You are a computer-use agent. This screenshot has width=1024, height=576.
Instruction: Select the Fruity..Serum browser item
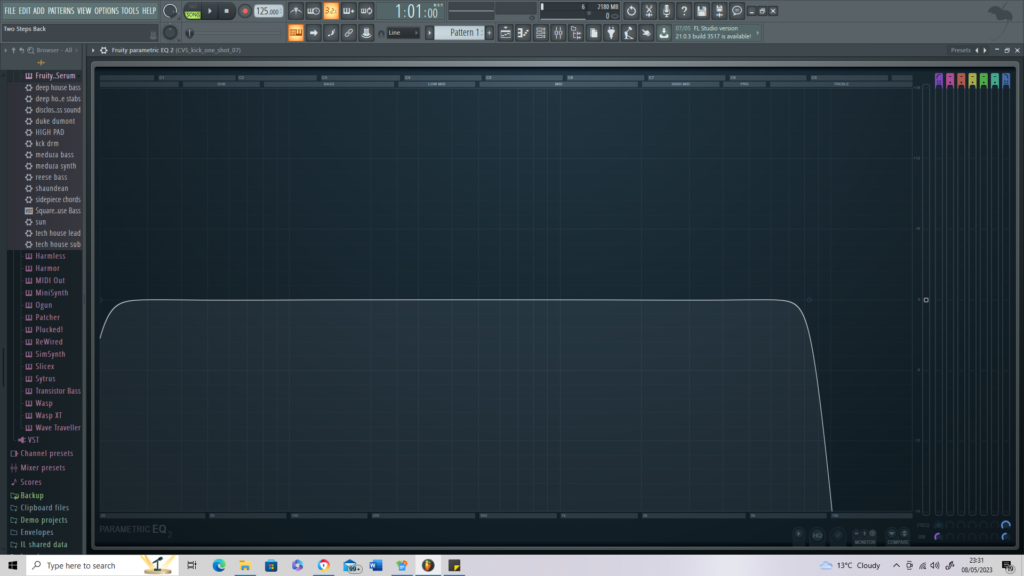click(55, 76)
